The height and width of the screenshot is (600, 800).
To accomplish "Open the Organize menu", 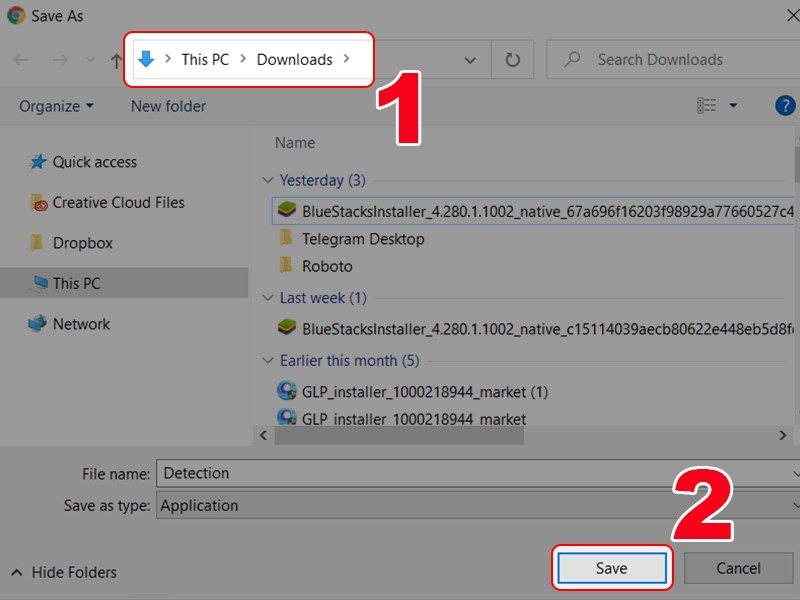I will (x=56, y=106).
